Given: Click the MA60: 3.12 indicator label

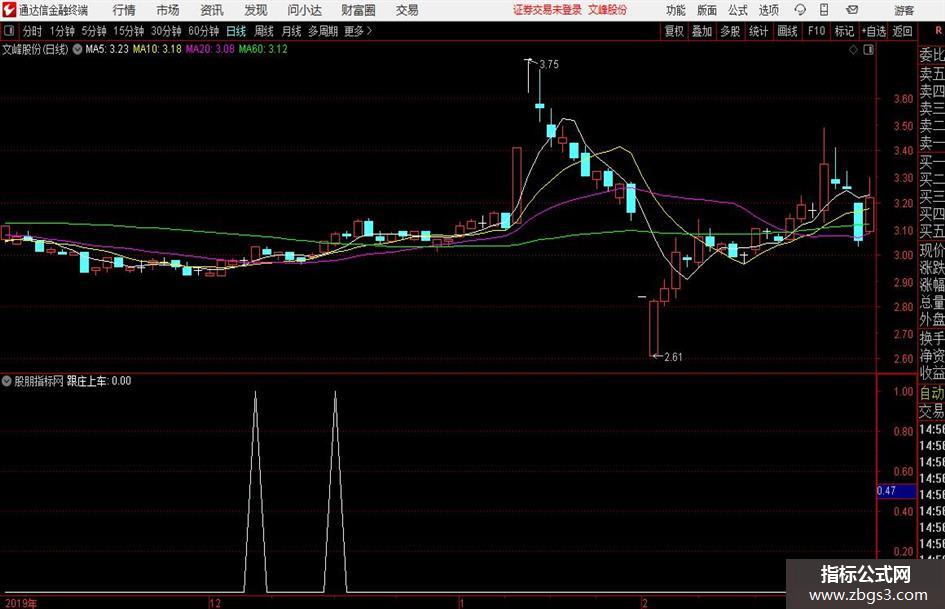Looking at the screenshot, I should click(263, 49).
